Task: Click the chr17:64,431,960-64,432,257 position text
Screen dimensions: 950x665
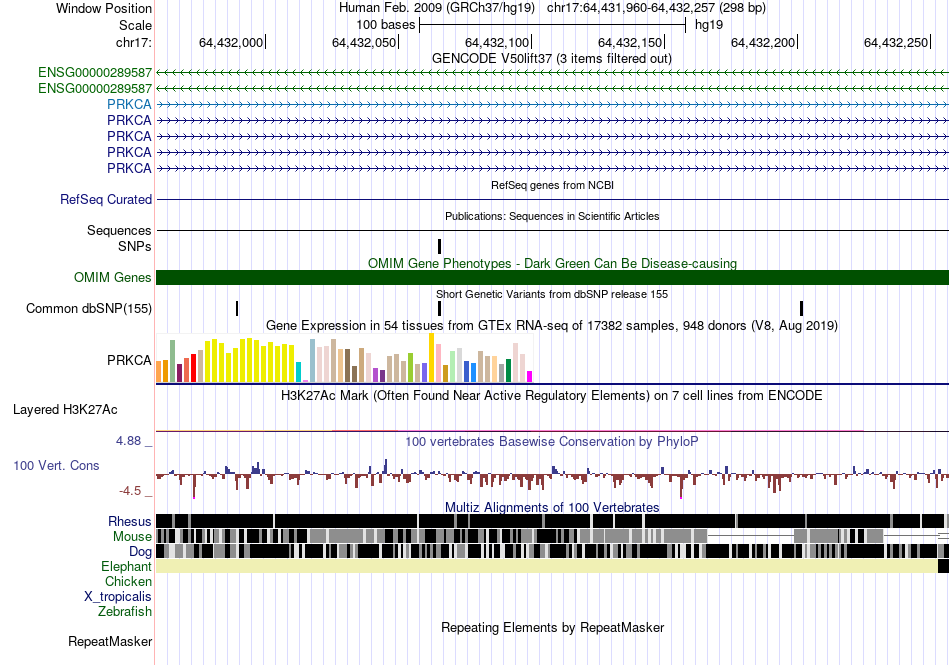Action: click(656, 8)
